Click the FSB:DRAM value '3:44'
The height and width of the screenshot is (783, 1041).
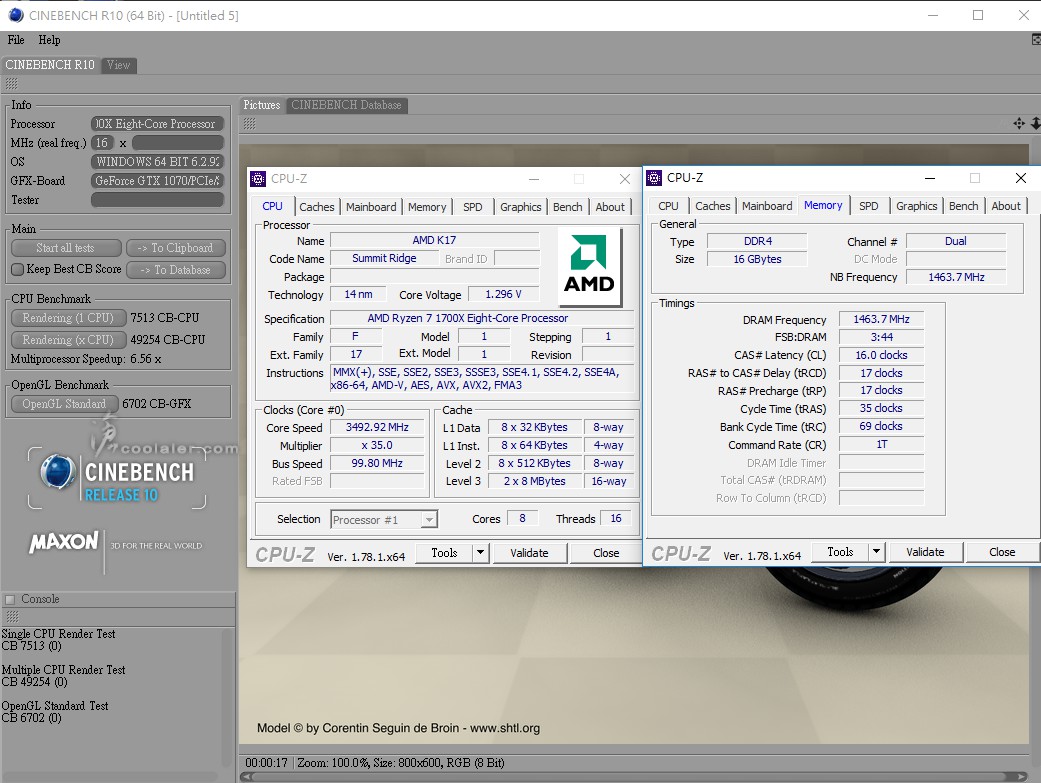pos(882,337)
